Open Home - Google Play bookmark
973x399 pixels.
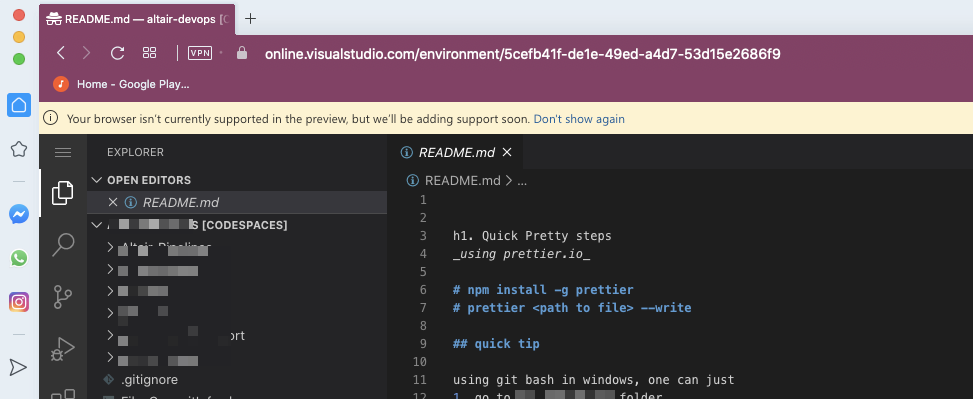122,84
